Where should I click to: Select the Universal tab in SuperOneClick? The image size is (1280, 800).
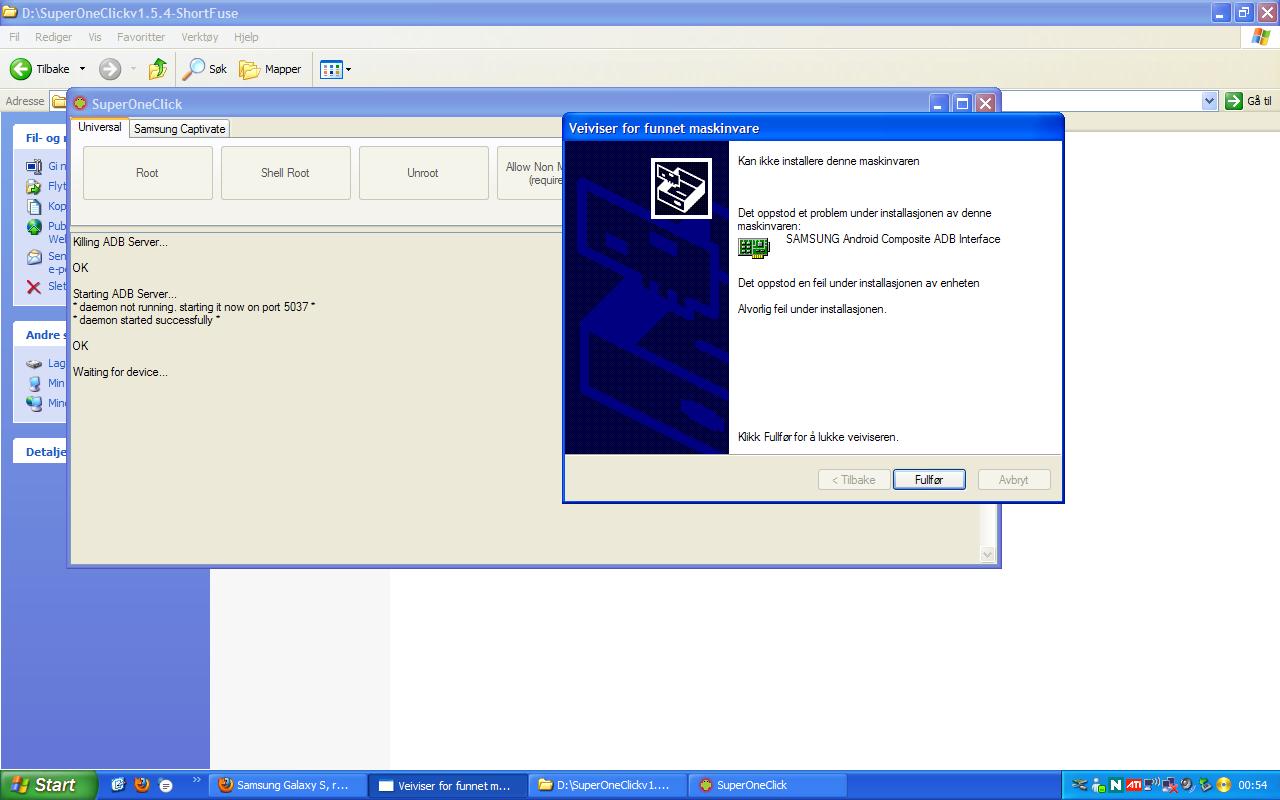click(100, 128)
